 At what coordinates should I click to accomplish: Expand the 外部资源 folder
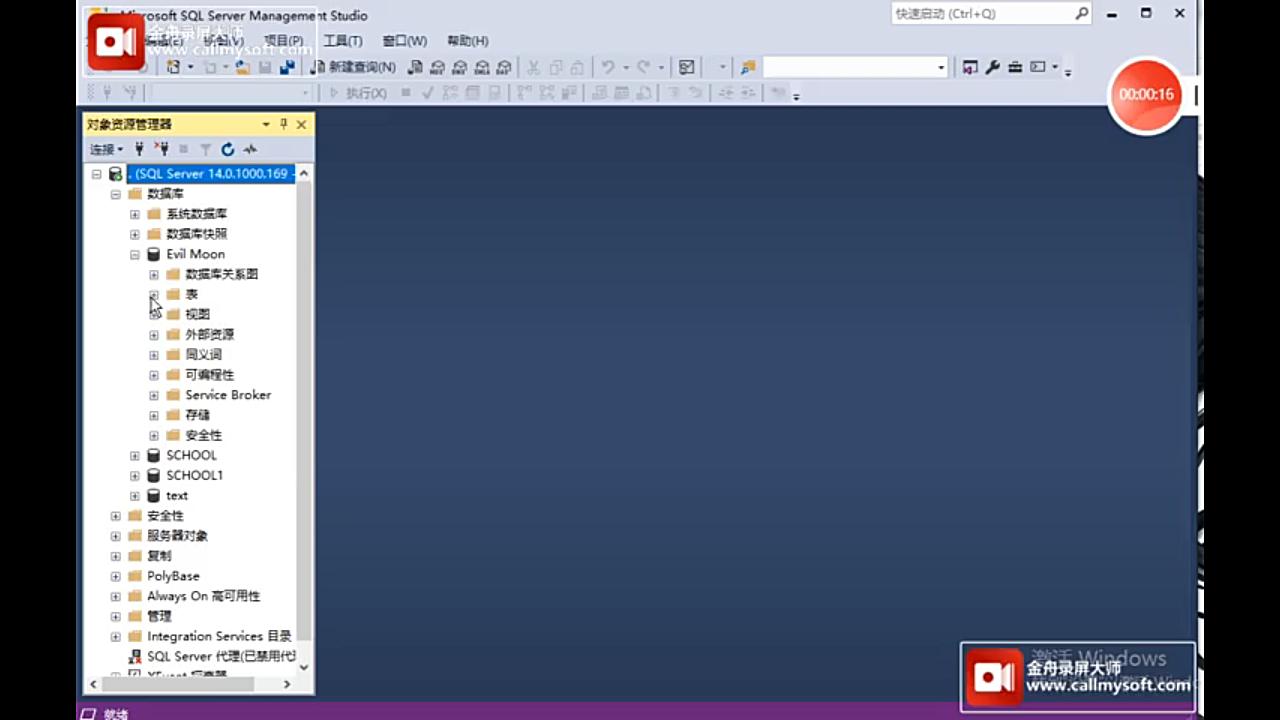[153, 335]
